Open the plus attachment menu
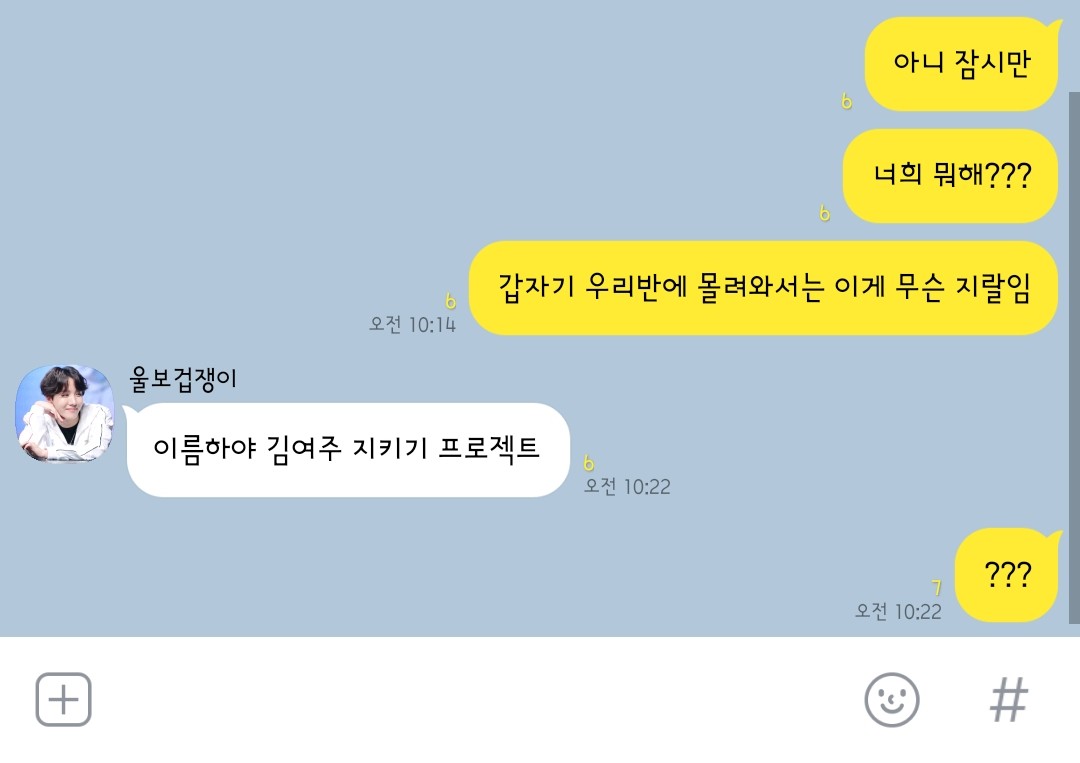The width and height of the screenshot is (1080, 763). (x=63, y=700)
